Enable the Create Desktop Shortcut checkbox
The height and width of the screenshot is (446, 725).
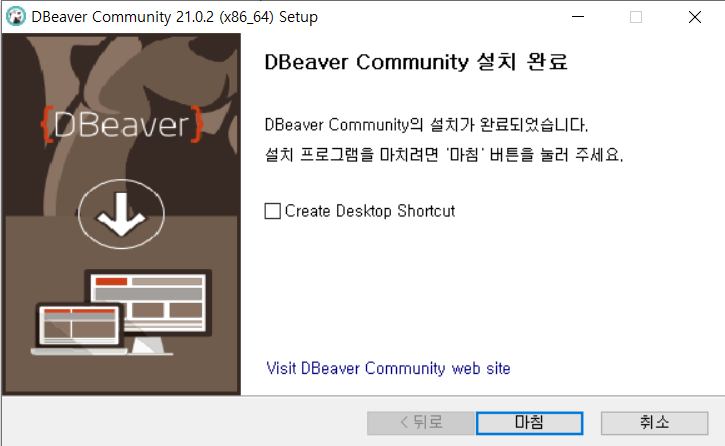tap(273, 211)
